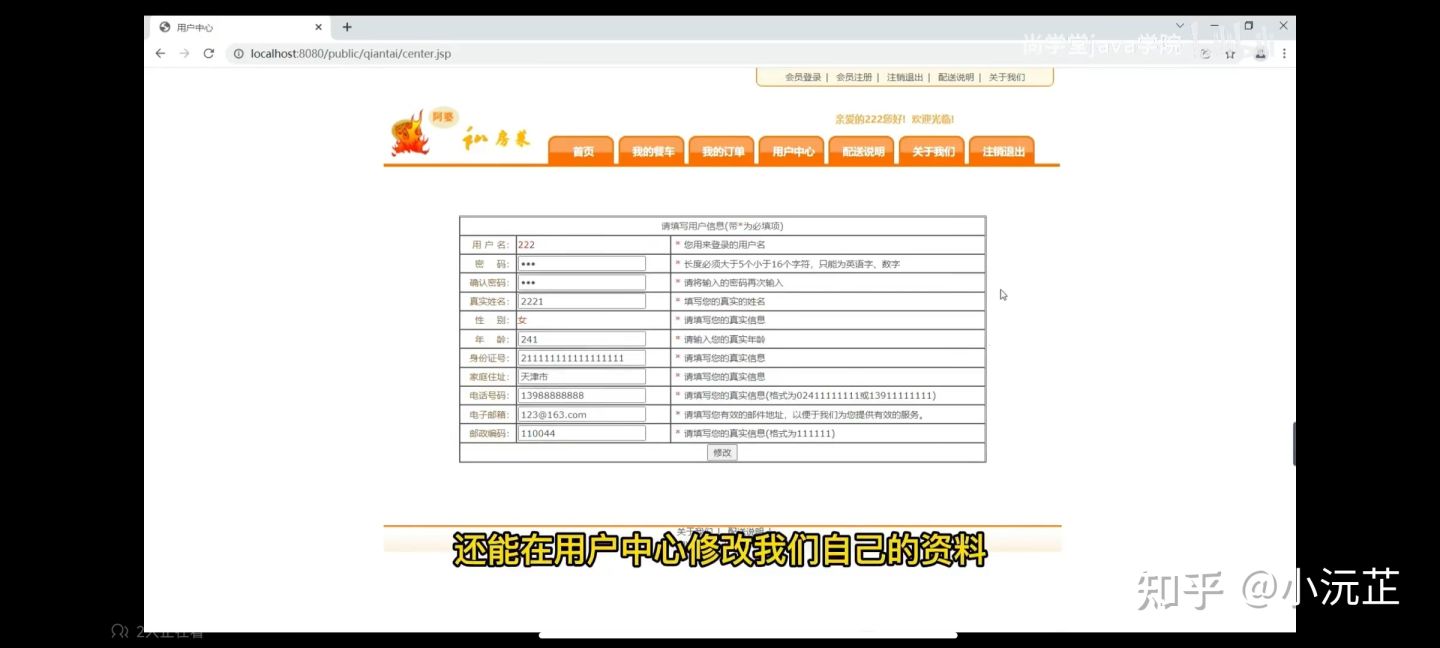Screen dimensions: 1440x648
Task: Open 我的餐车 navigation tab
Action: tap(652, 150)
